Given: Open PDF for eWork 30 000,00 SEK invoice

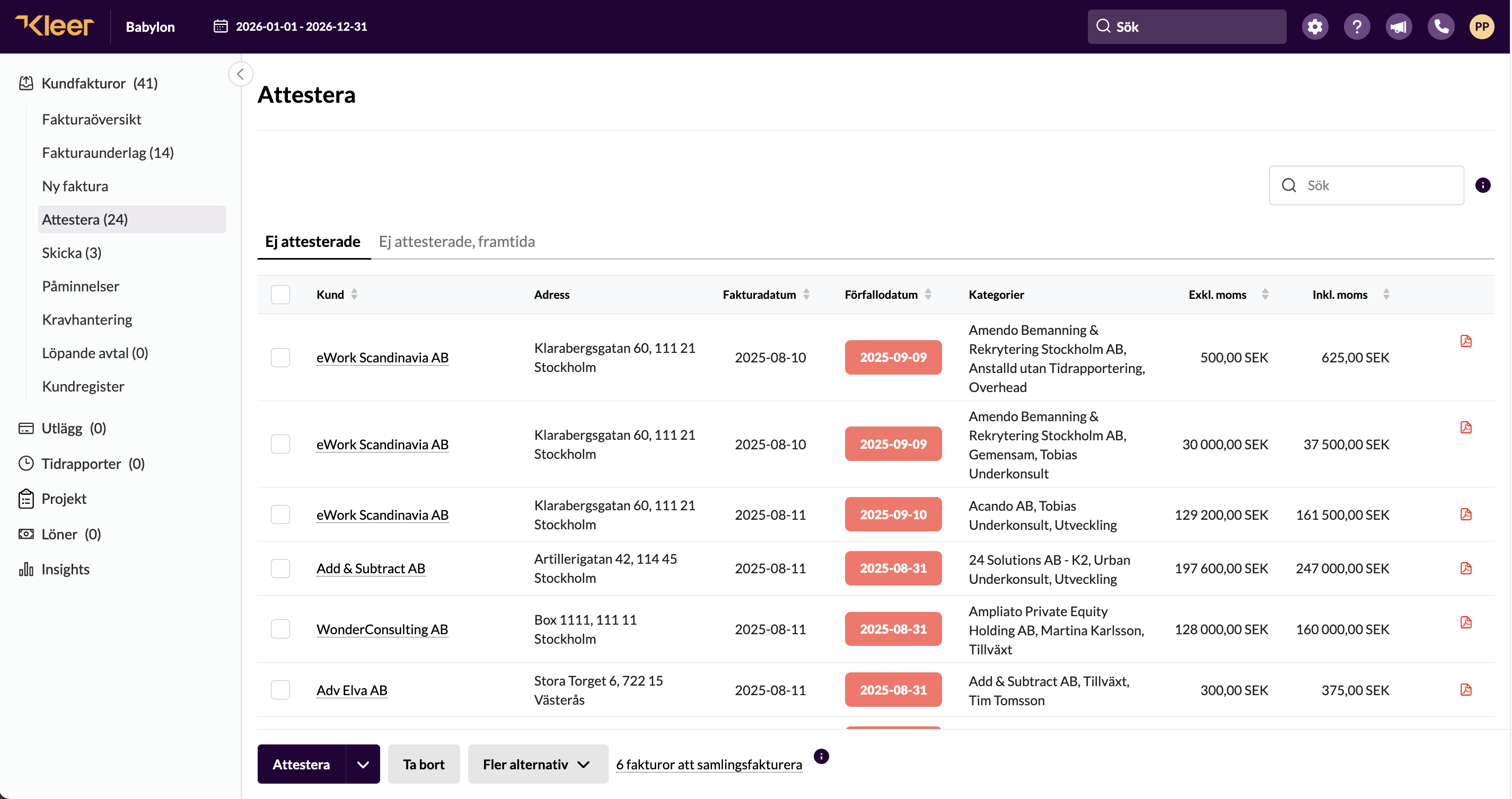Looking at the screenshot, I should [x=1466, y=427].
